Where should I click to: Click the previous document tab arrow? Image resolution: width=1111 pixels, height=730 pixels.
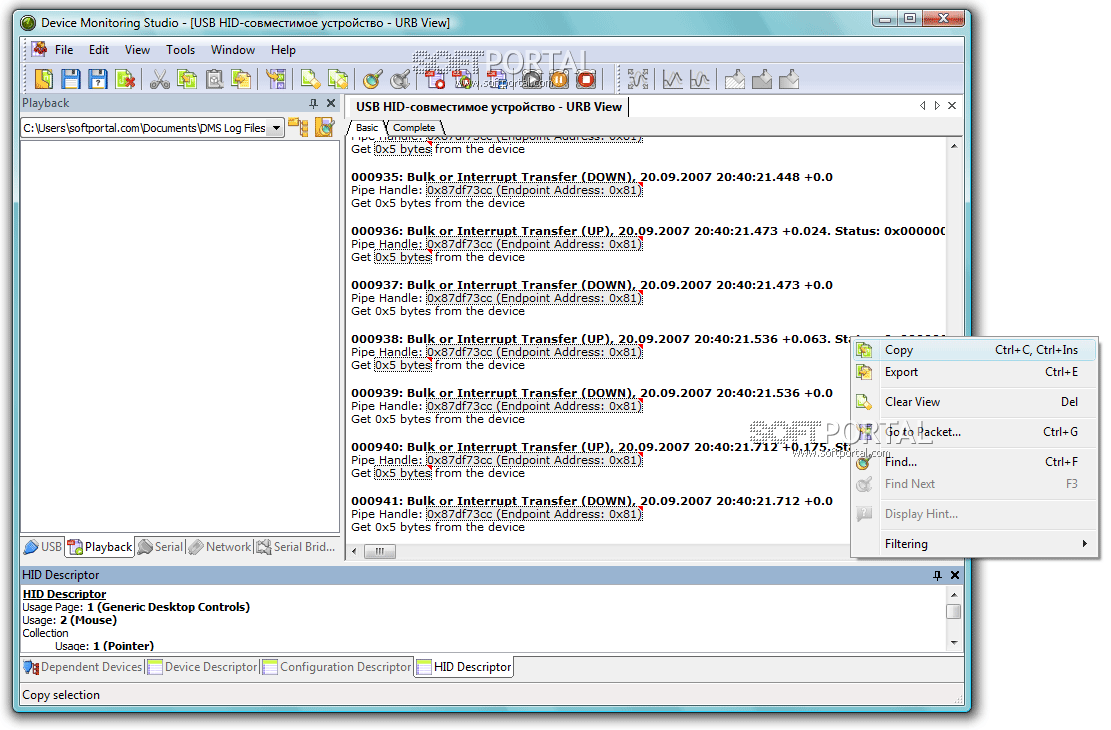(x=923, y=106)
